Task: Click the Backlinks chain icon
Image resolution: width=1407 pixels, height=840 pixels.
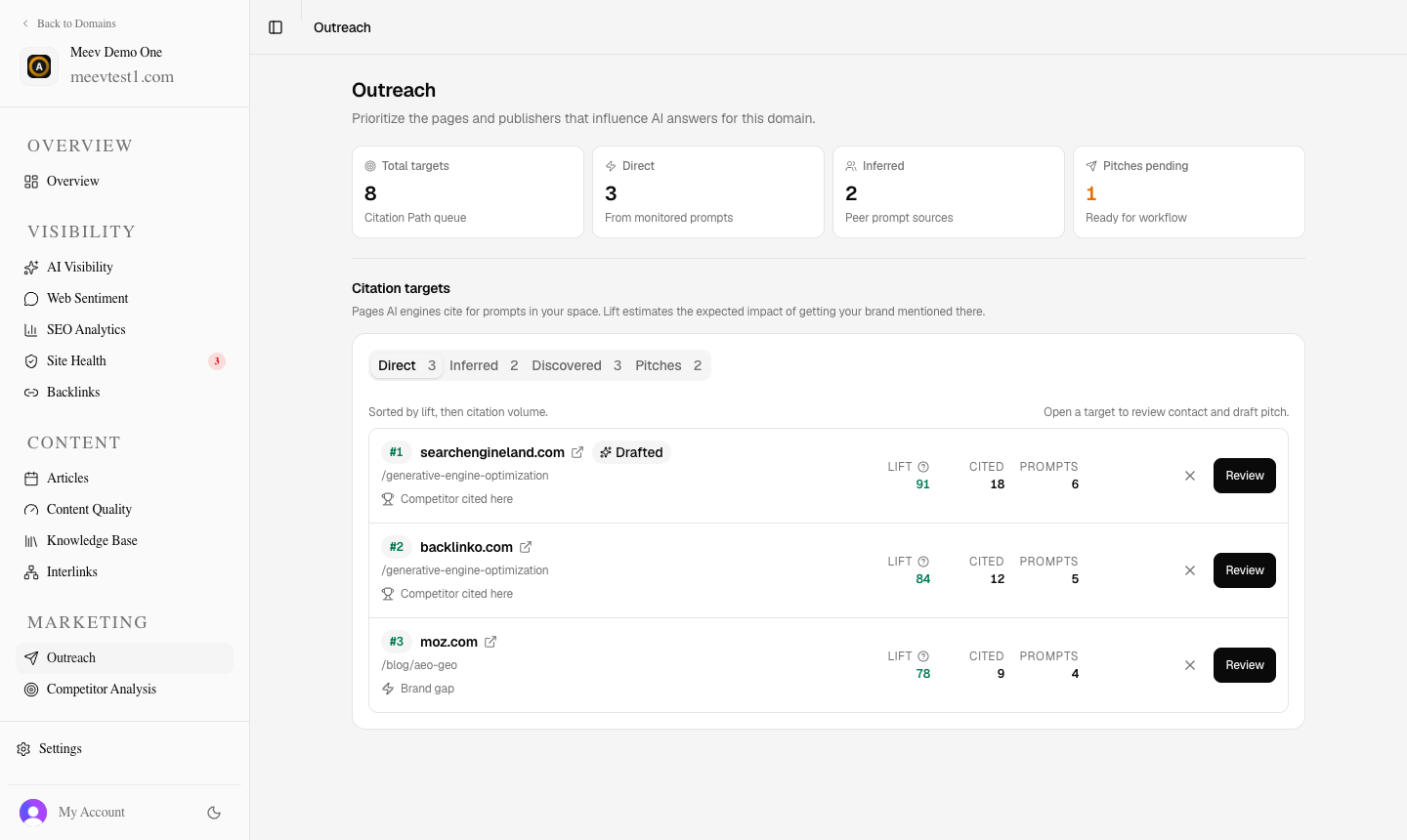Action: 31,393
